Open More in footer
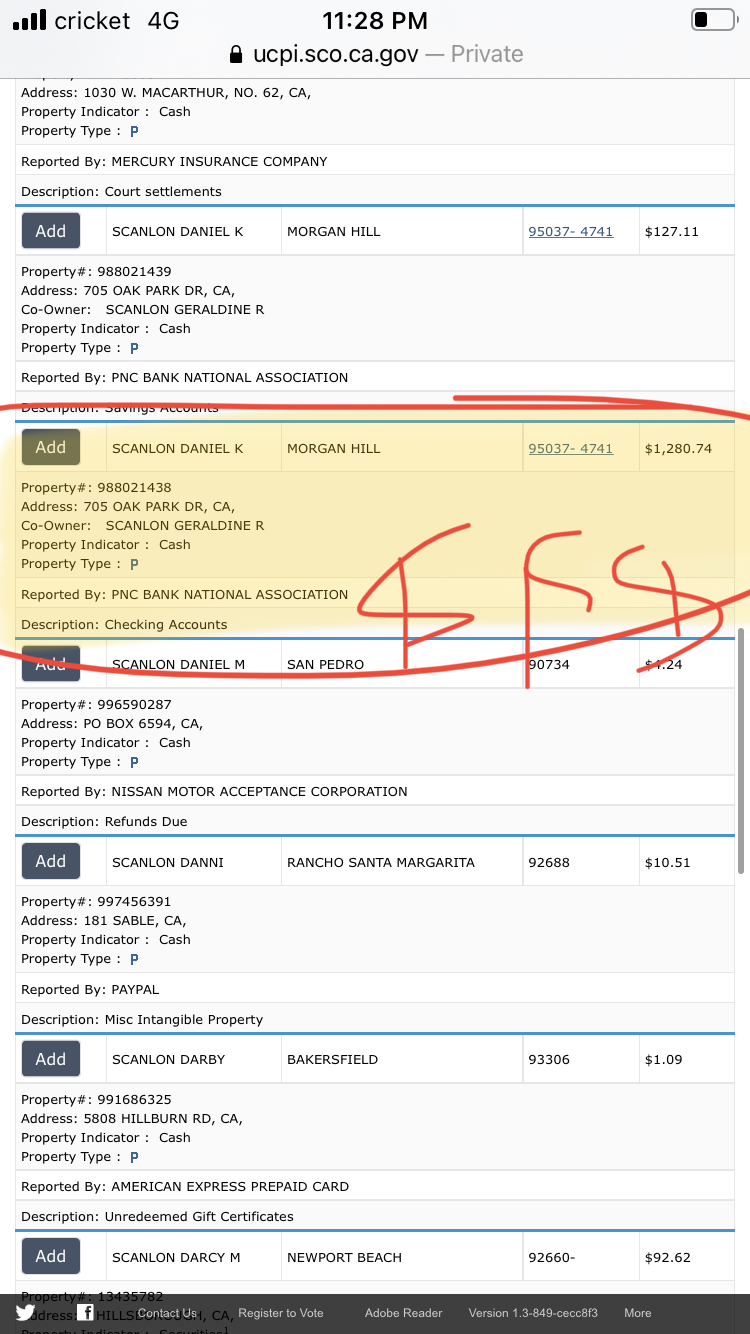 pyautogui.click(x=638, y=1313)
